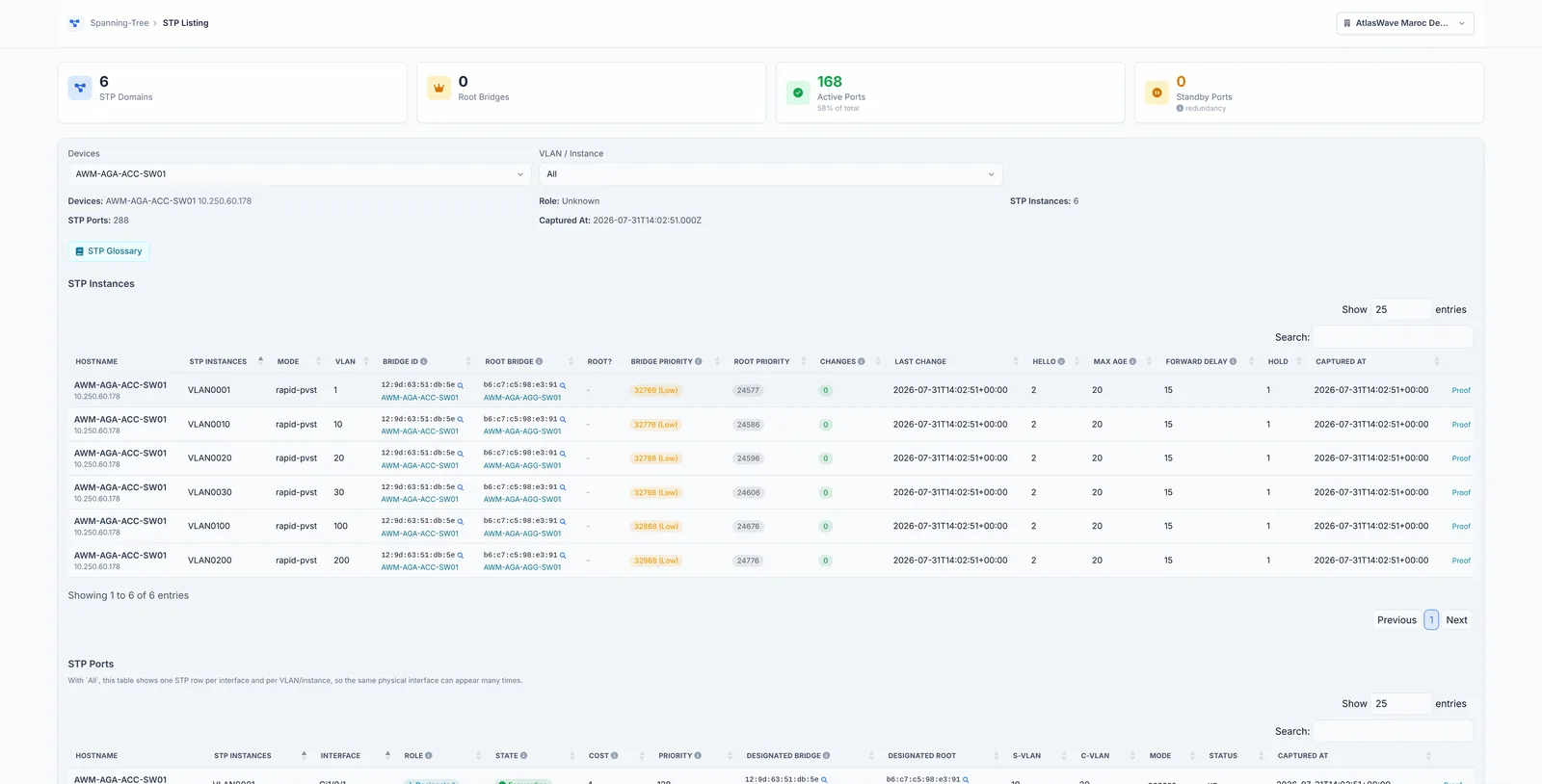Click the 32769 (Low) bridge priority badge
This screenshot has width=1542, height=784.
(656, 391)
